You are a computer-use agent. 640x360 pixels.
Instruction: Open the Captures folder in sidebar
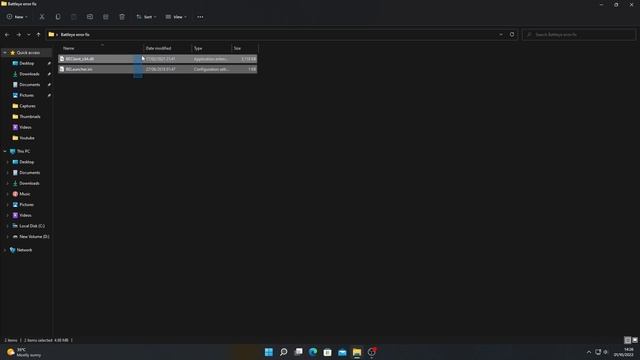click(27, 106)
